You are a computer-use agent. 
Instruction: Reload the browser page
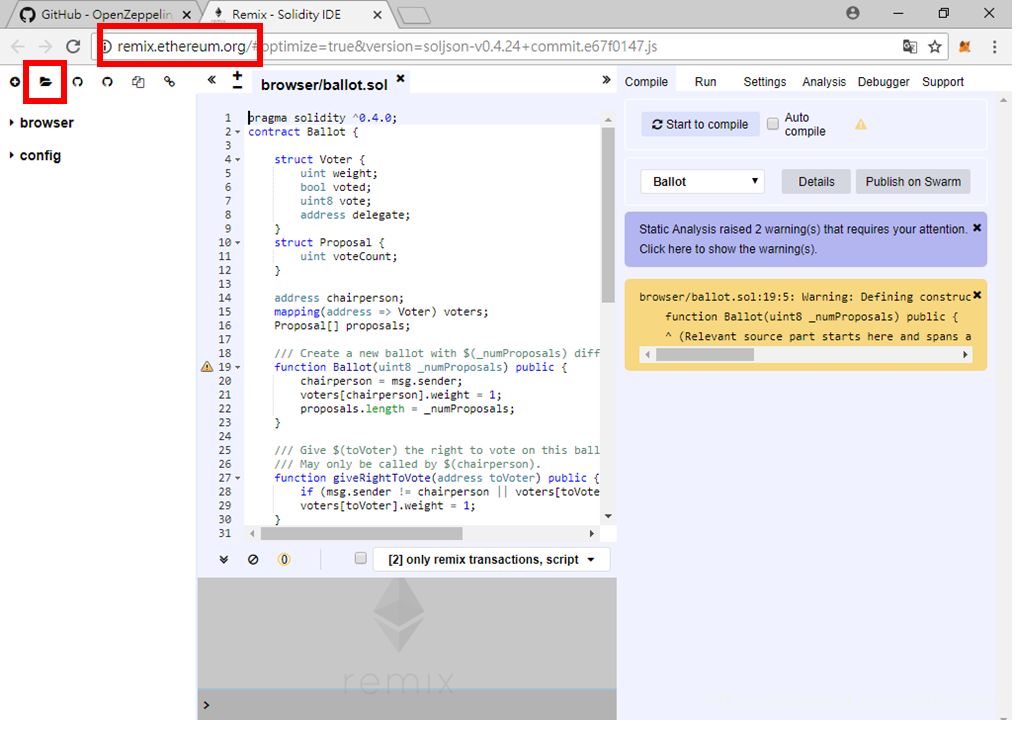(x=73, y=46)
